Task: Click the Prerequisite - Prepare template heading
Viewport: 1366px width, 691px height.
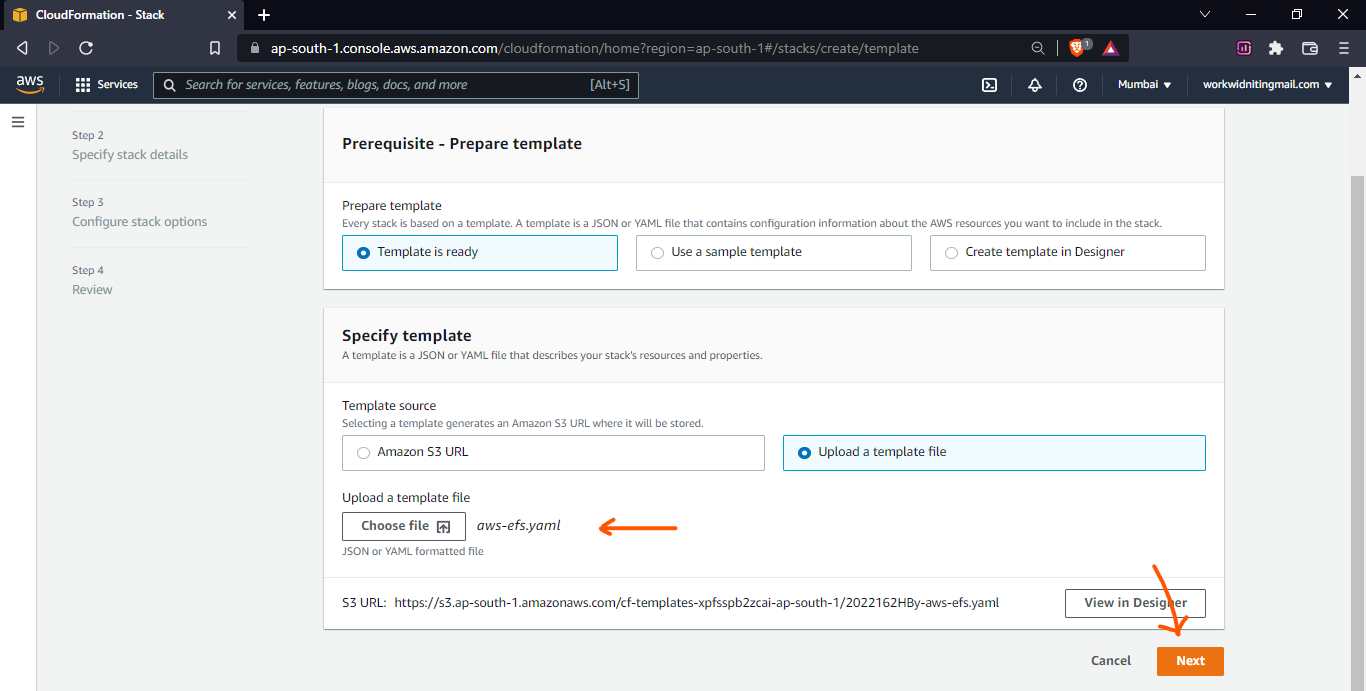Action: coord(462,144)
